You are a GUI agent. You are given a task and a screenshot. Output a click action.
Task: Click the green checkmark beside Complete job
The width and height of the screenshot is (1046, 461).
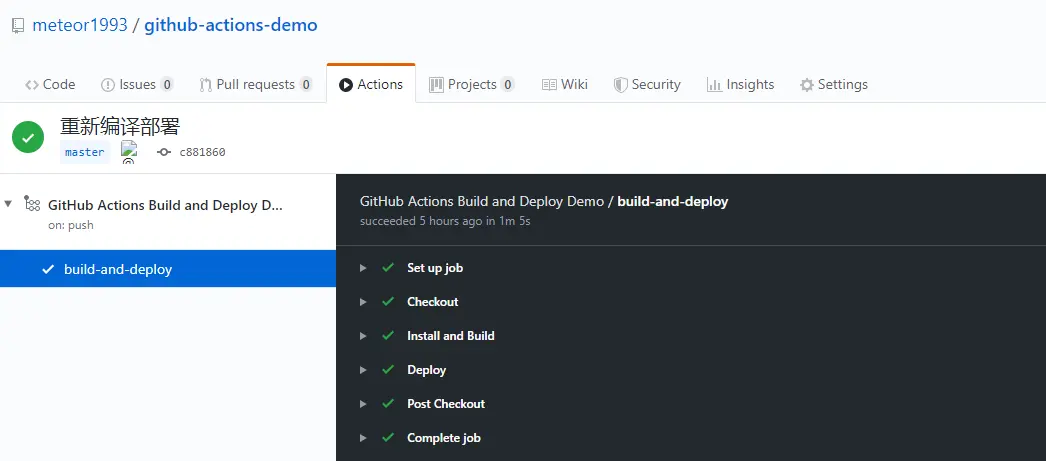click(388, 438)
